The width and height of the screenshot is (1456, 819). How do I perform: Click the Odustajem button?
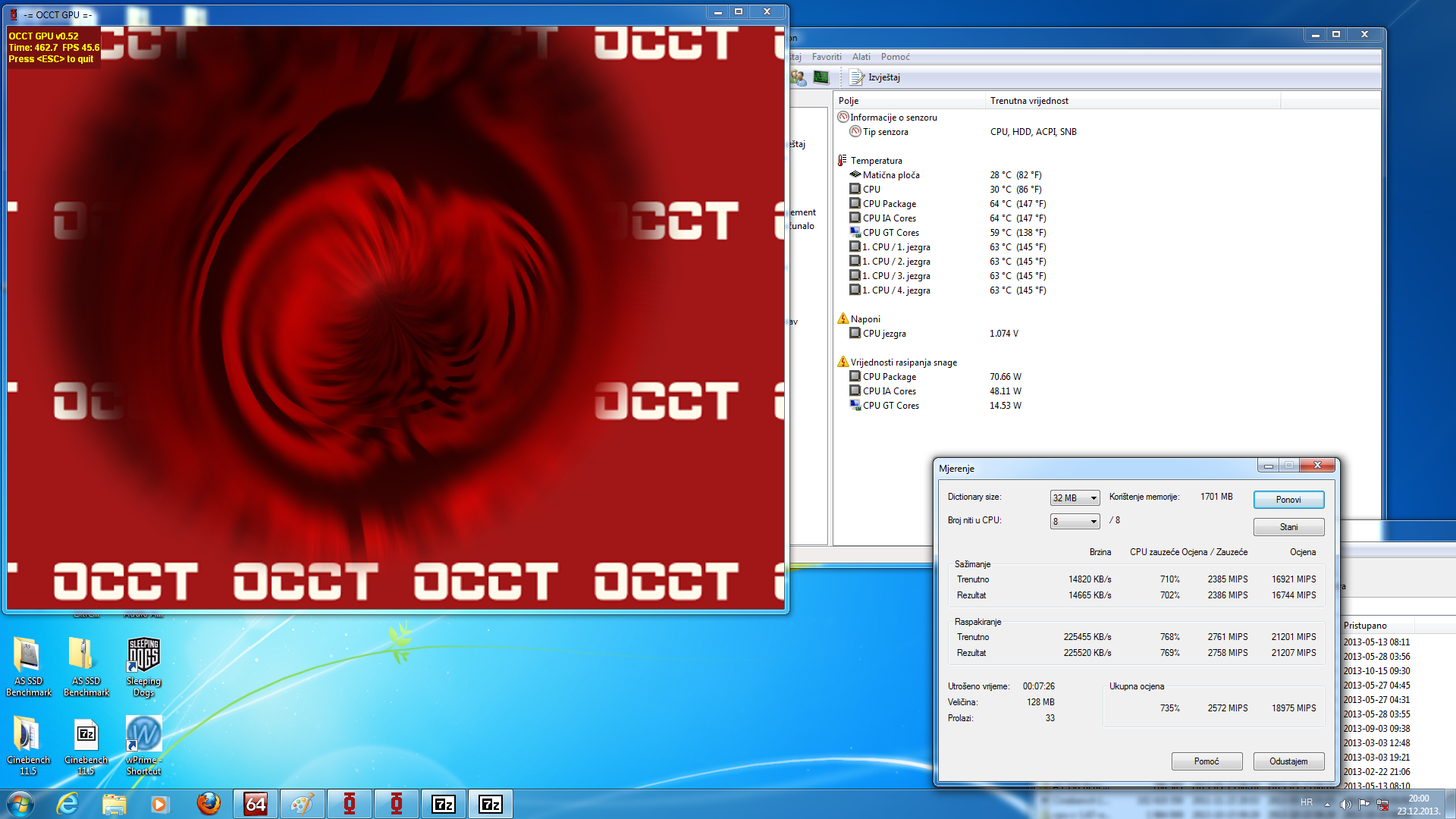point(1288,761)
